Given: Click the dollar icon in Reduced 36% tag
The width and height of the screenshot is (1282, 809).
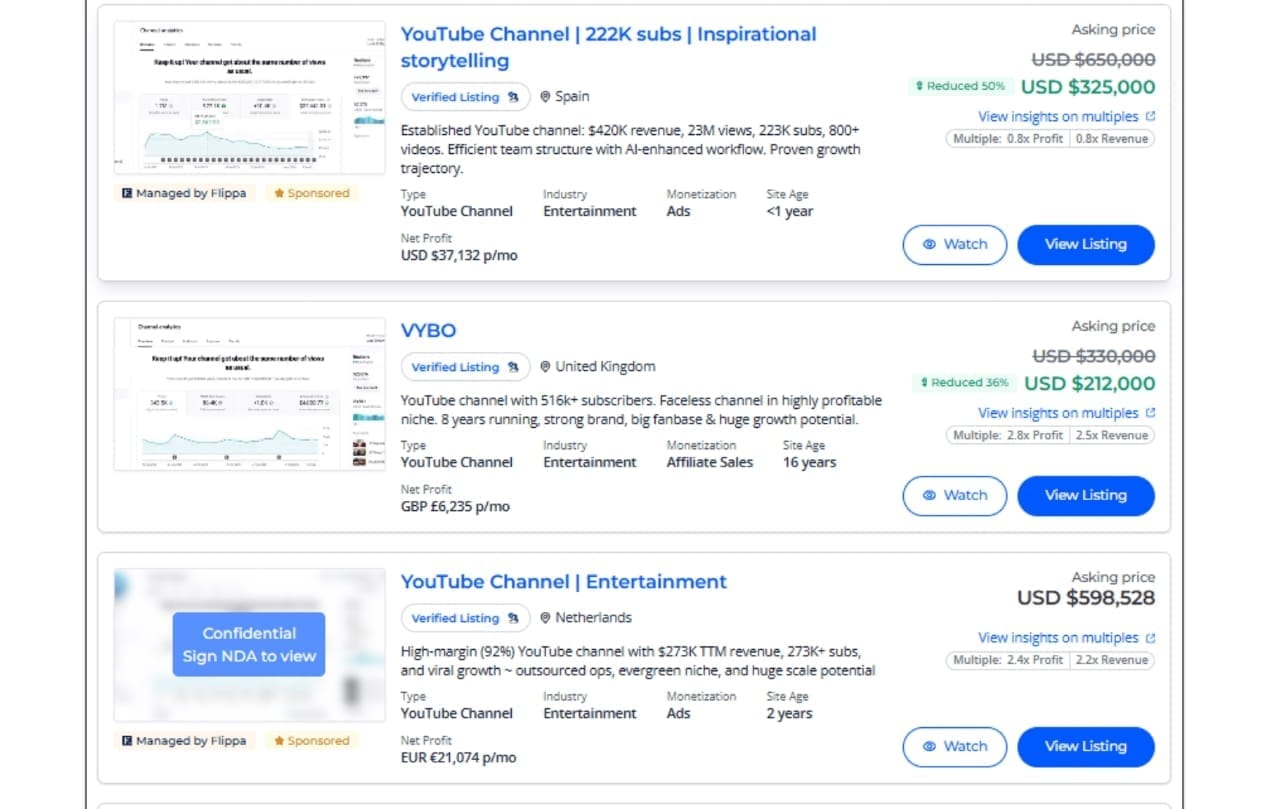Looking at the screenshot, I should pos(922,383).
